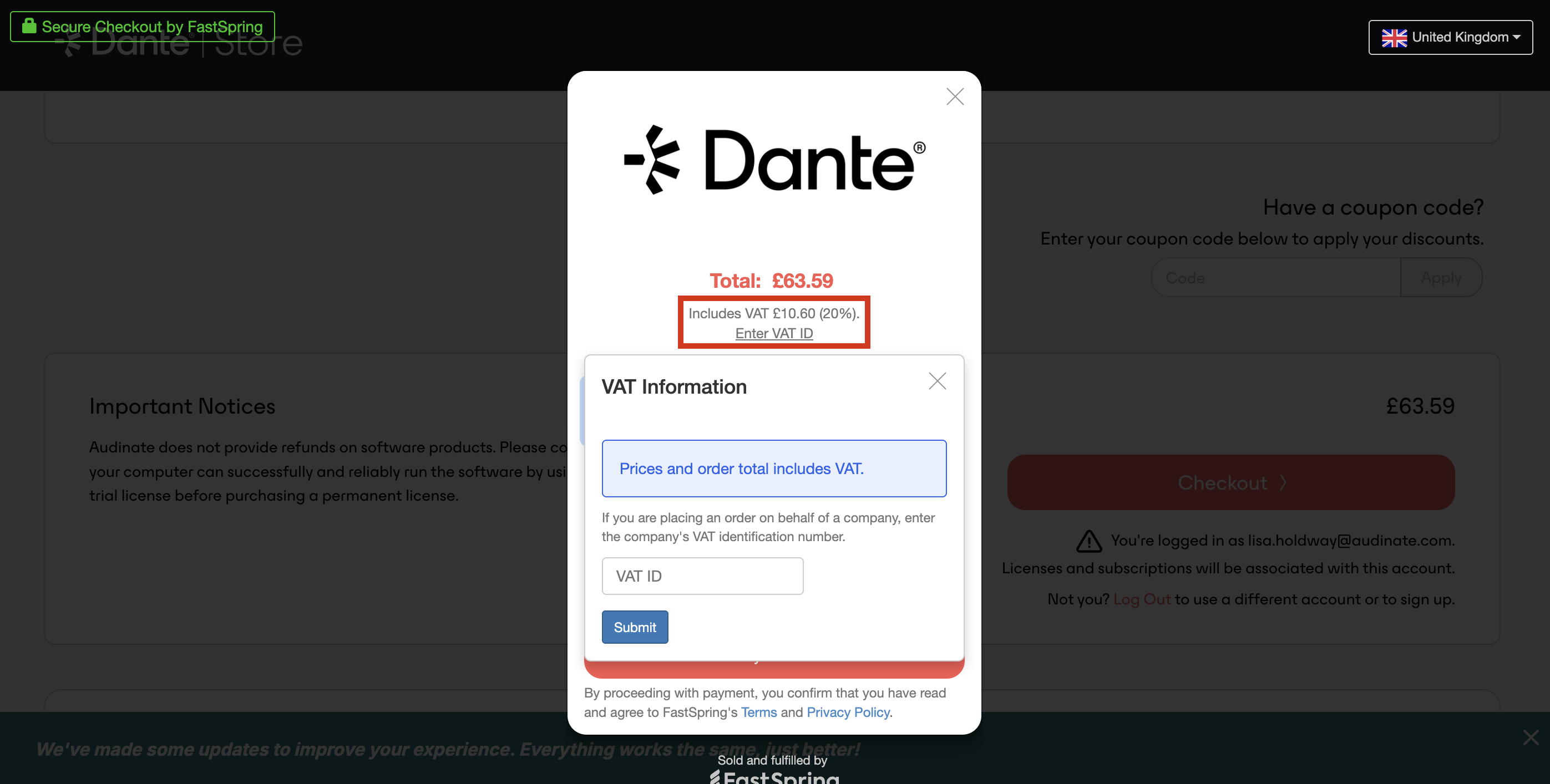Focus the VAT ID input field
This screenshot has width=1550, height=784.
tap(702, 576)
